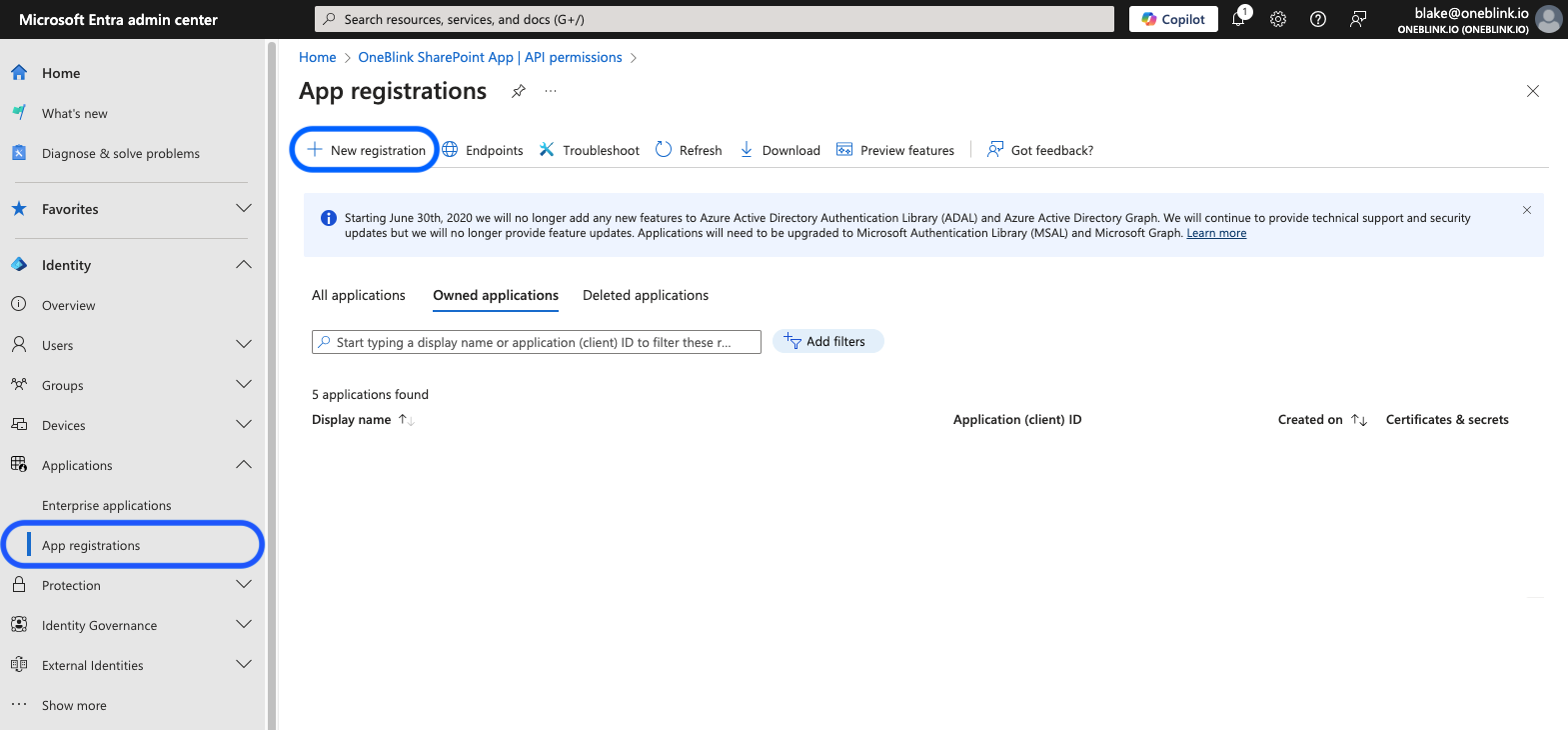The width and height of the screenshot is (1568, 730).
Task: Close the App registrations blade
Action: pyautogui.click(x=1533, y=91)
